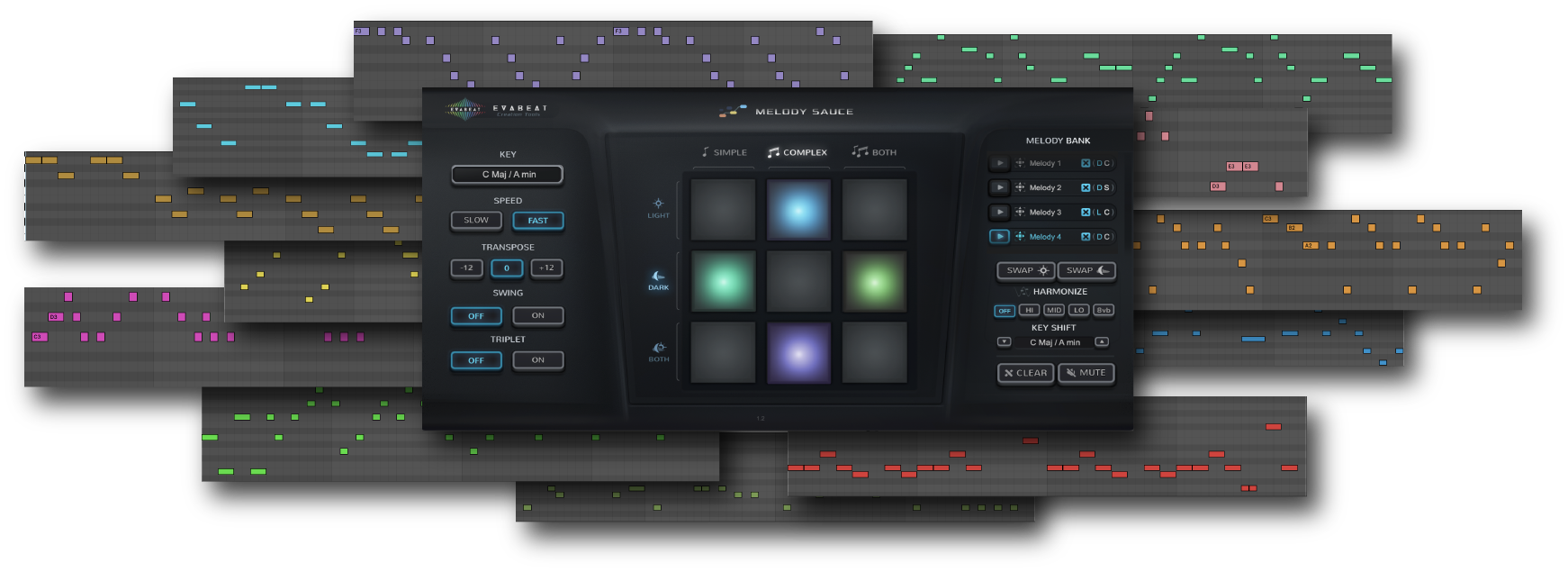Turn Triplet on
This screenshot has width=1568, height=572.
[538, 359]
